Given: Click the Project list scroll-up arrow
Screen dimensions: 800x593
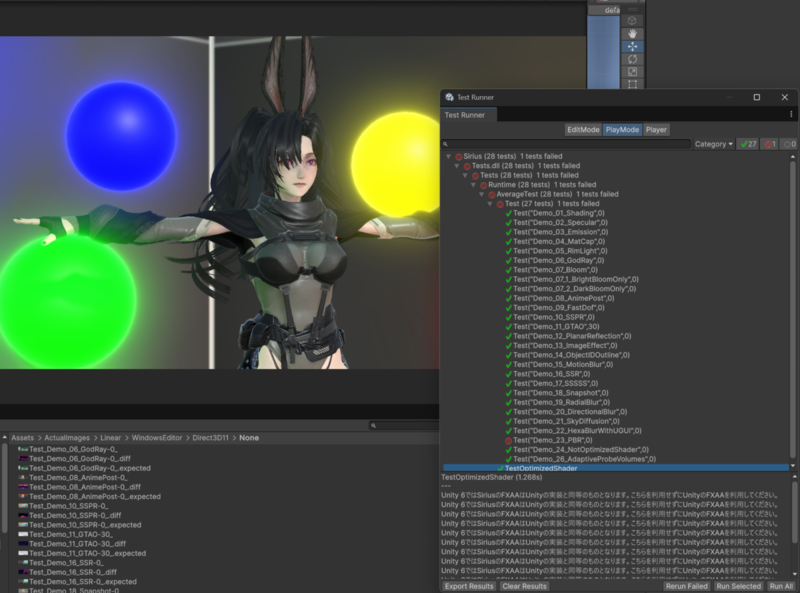Looking at the screenshot, I should point(5,437).
